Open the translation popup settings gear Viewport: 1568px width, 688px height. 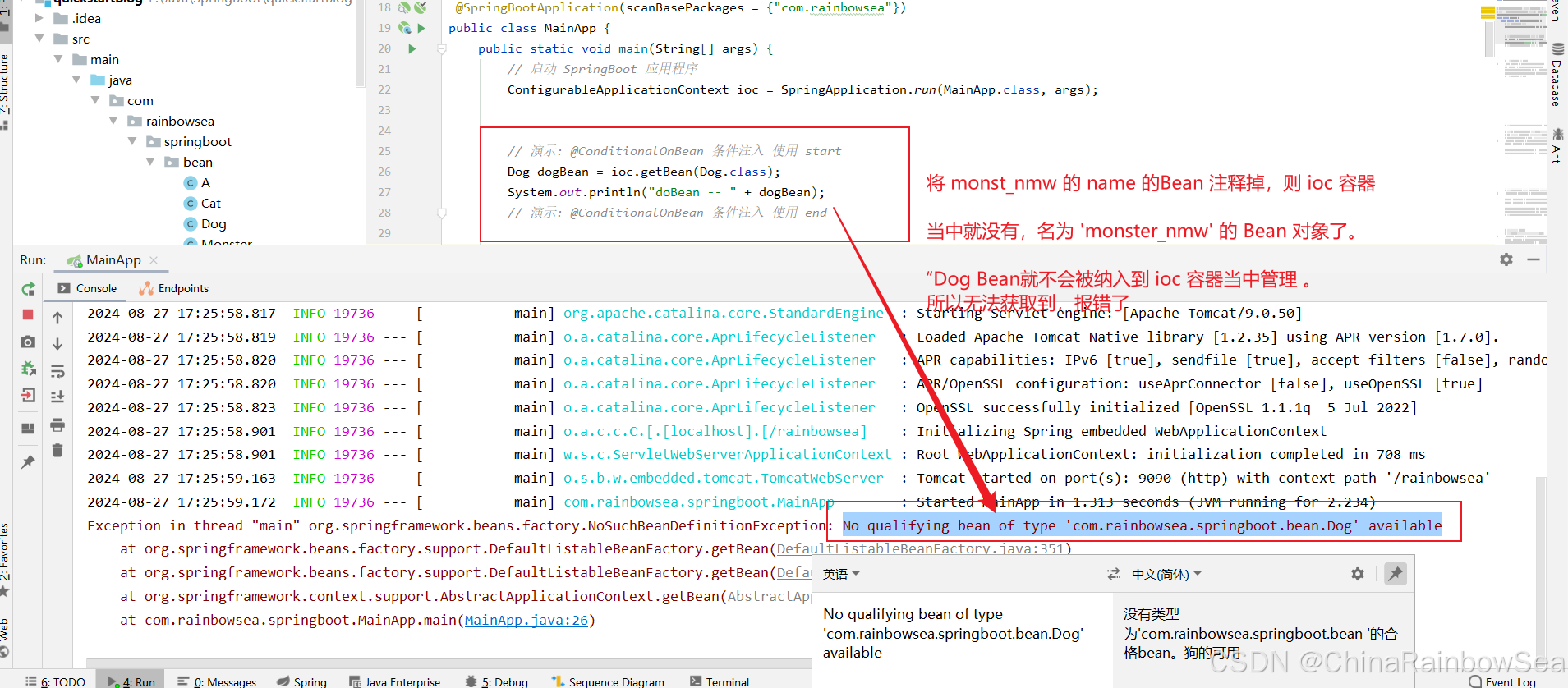coord(1357,574)
